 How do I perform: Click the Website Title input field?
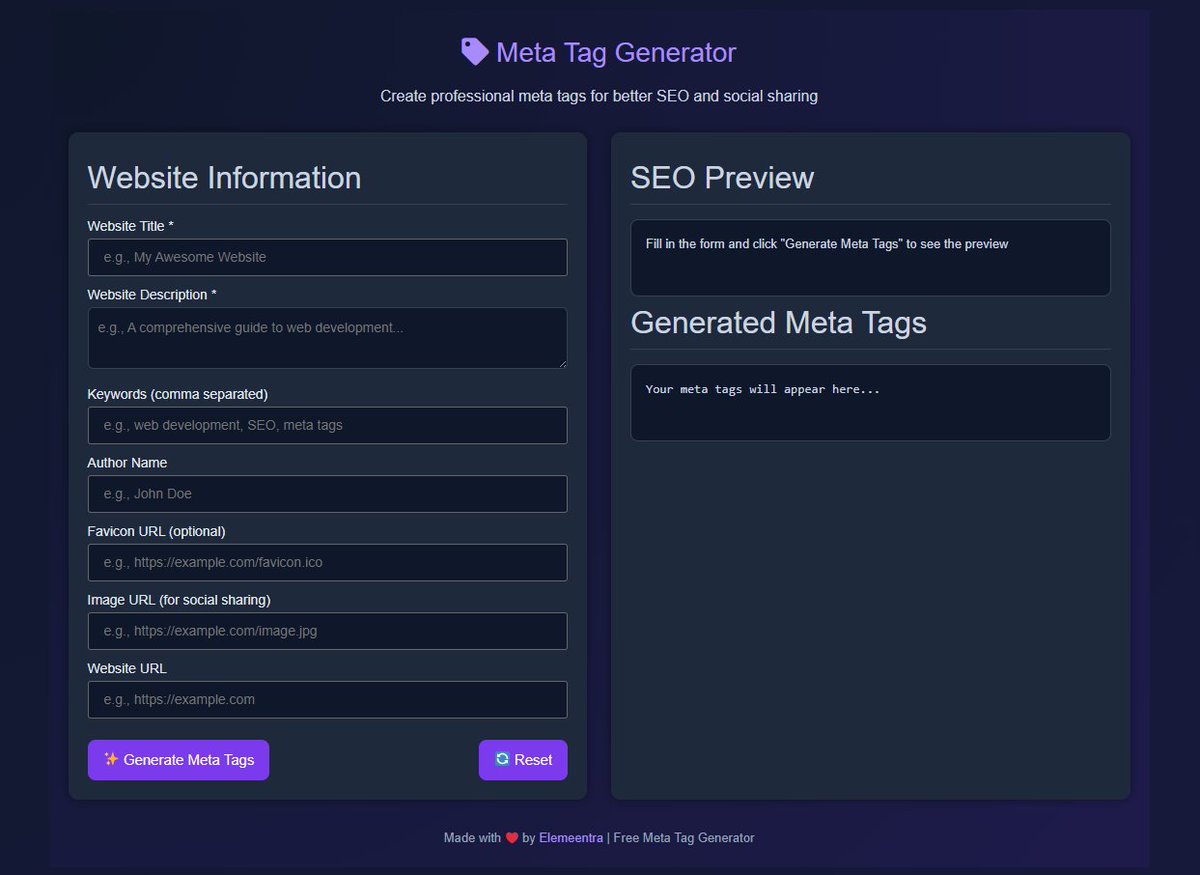(x=327, y=257)
